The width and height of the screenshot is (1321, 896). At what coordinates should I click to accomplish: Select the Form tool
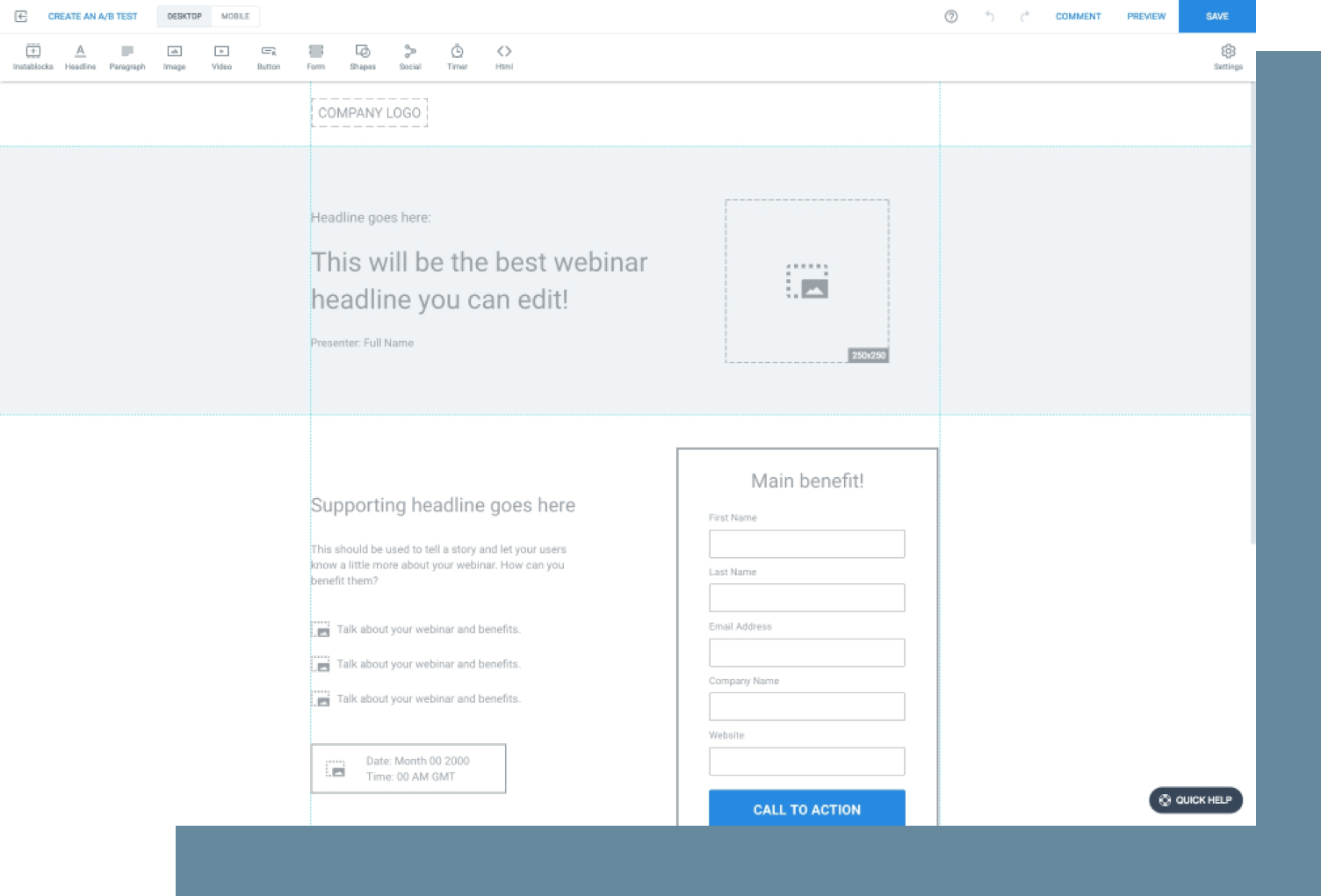point(316,57)
